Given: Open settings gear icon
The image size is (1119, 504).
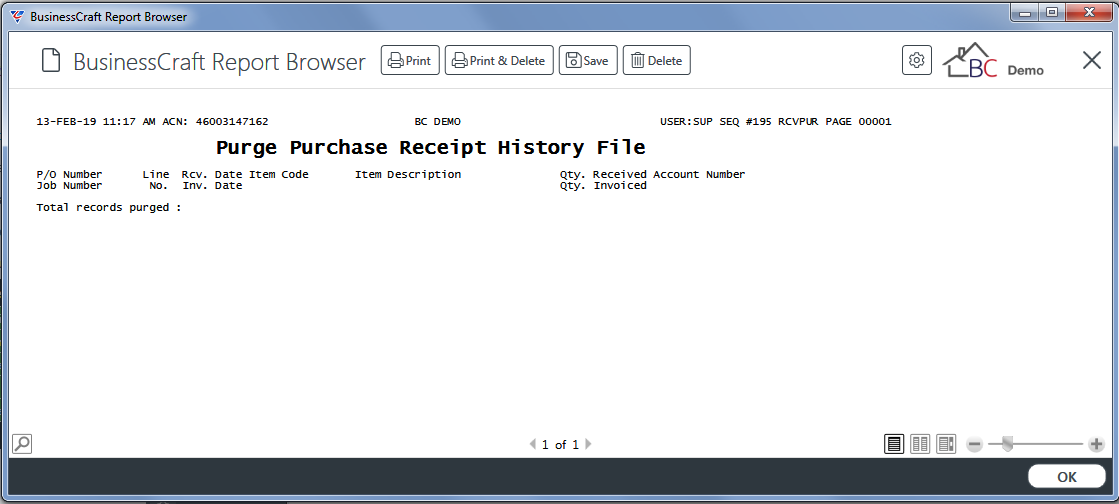Looking at the screenshot, I should pos(916,60).
